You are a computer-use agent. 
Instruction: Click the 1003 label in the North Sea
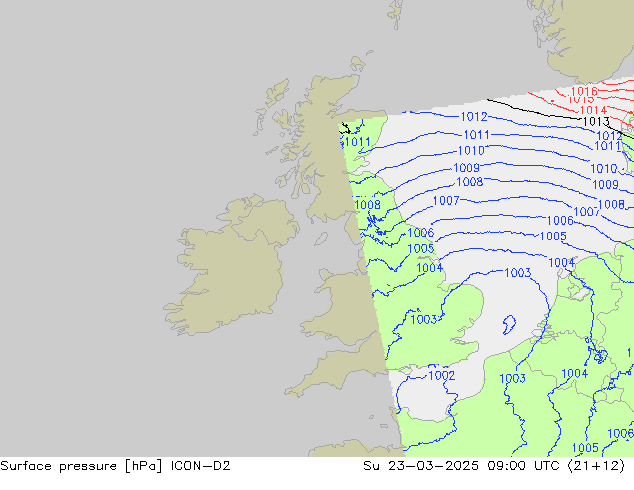(518, 273)
